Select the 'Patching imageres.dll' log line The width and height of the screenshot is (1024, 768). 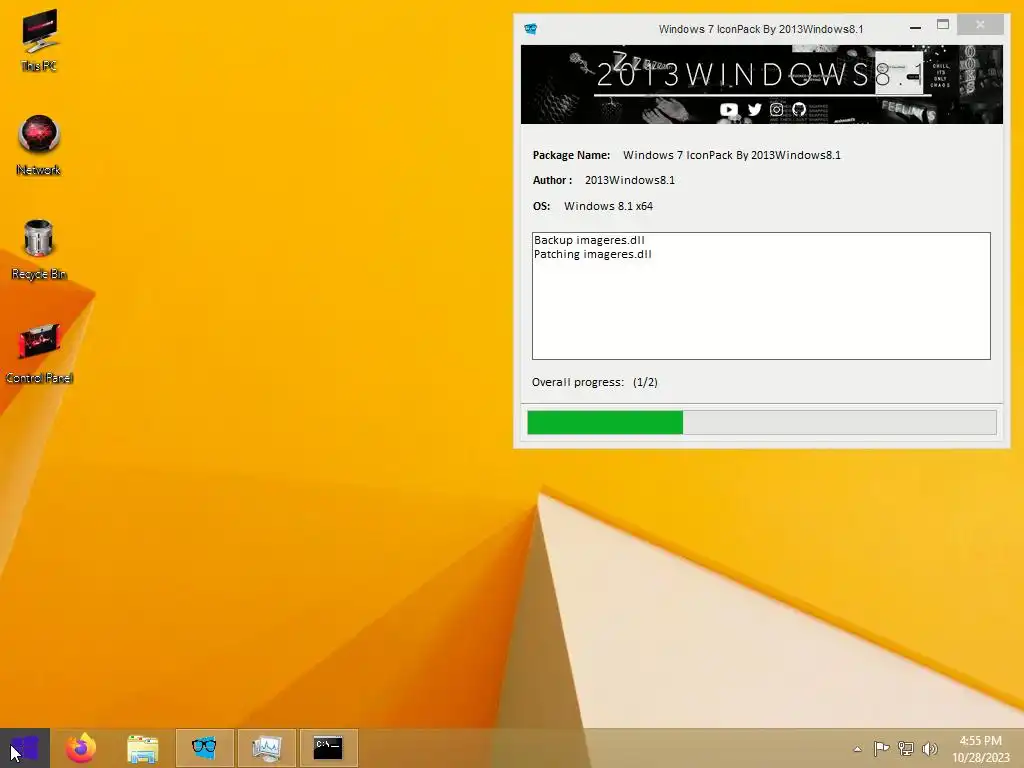coord(592,254)
